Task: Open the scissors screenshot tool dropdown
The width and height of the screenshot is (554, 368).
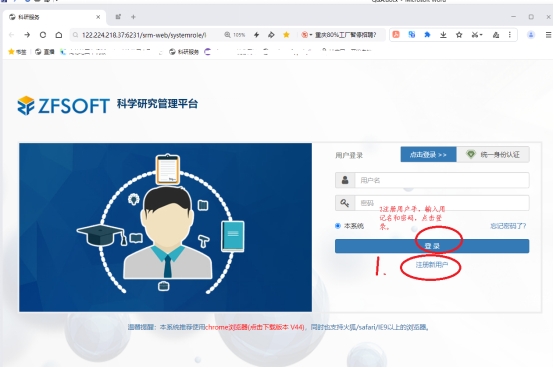Action: (x=477, y=35)
